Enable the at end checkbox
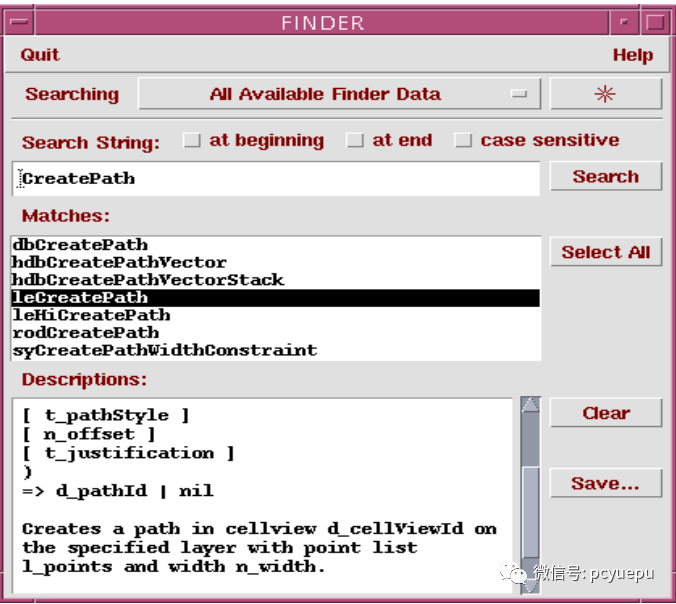Image resolution: width=676 pixels, height=604 pixels. (355, 140)
